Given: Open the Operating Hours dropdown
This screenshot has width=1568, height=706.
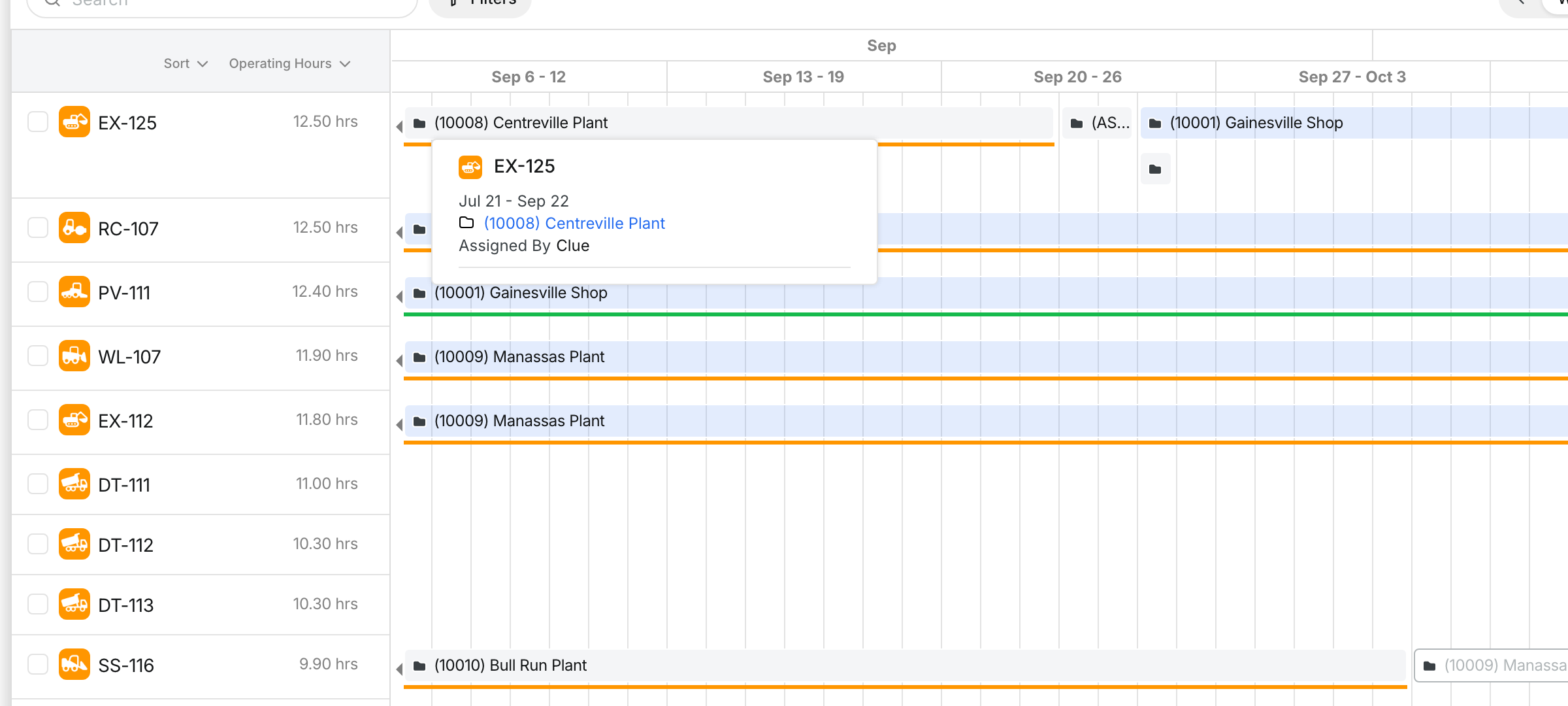Looking at the screenshot, I should point(289,63).
